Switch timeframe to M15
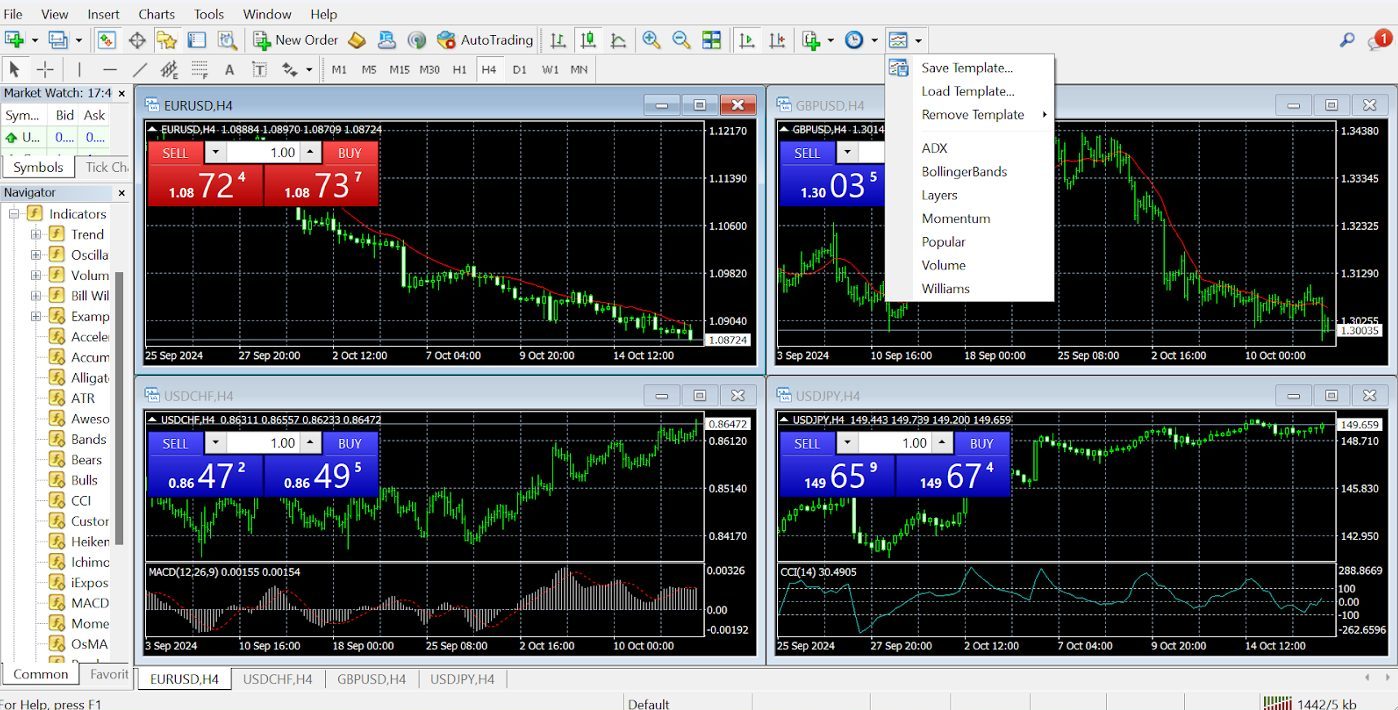The height and width of the screenshot is (710, 1398). (x=399, y=69)
